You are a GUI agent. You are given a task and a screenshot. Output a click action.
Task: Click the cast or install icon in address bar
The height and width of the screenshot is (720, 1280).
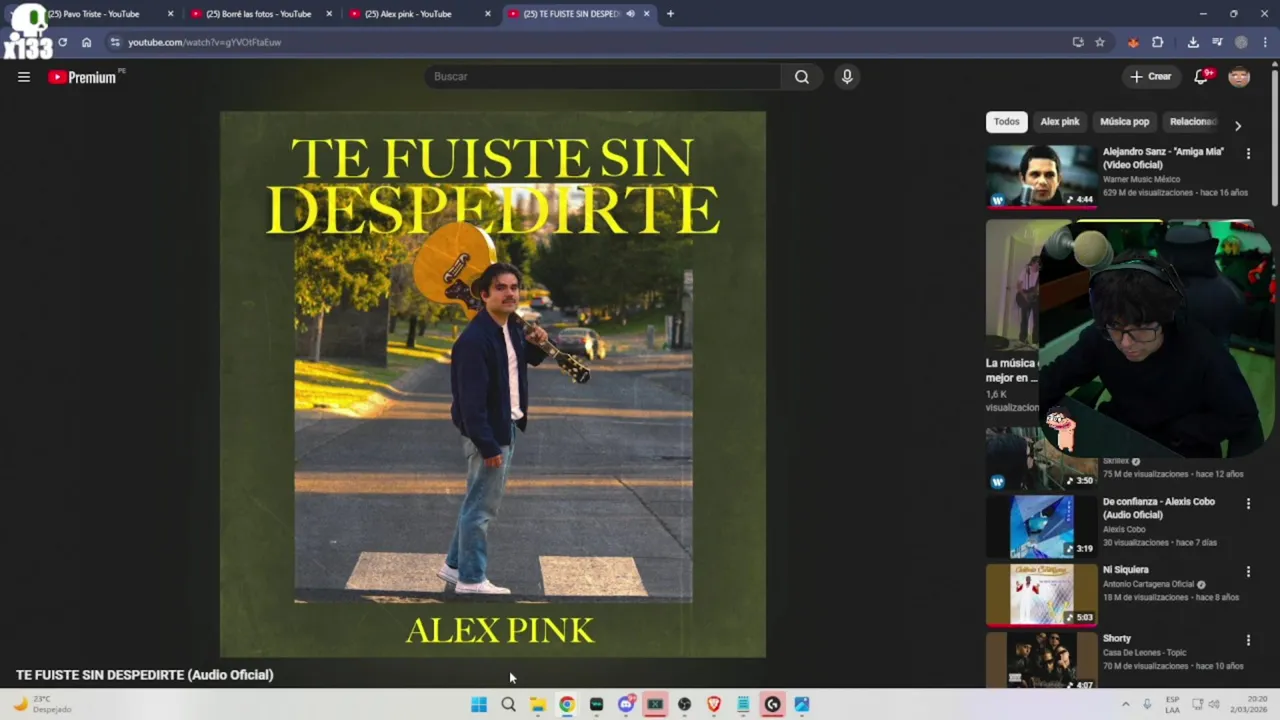coord(1078,42)
